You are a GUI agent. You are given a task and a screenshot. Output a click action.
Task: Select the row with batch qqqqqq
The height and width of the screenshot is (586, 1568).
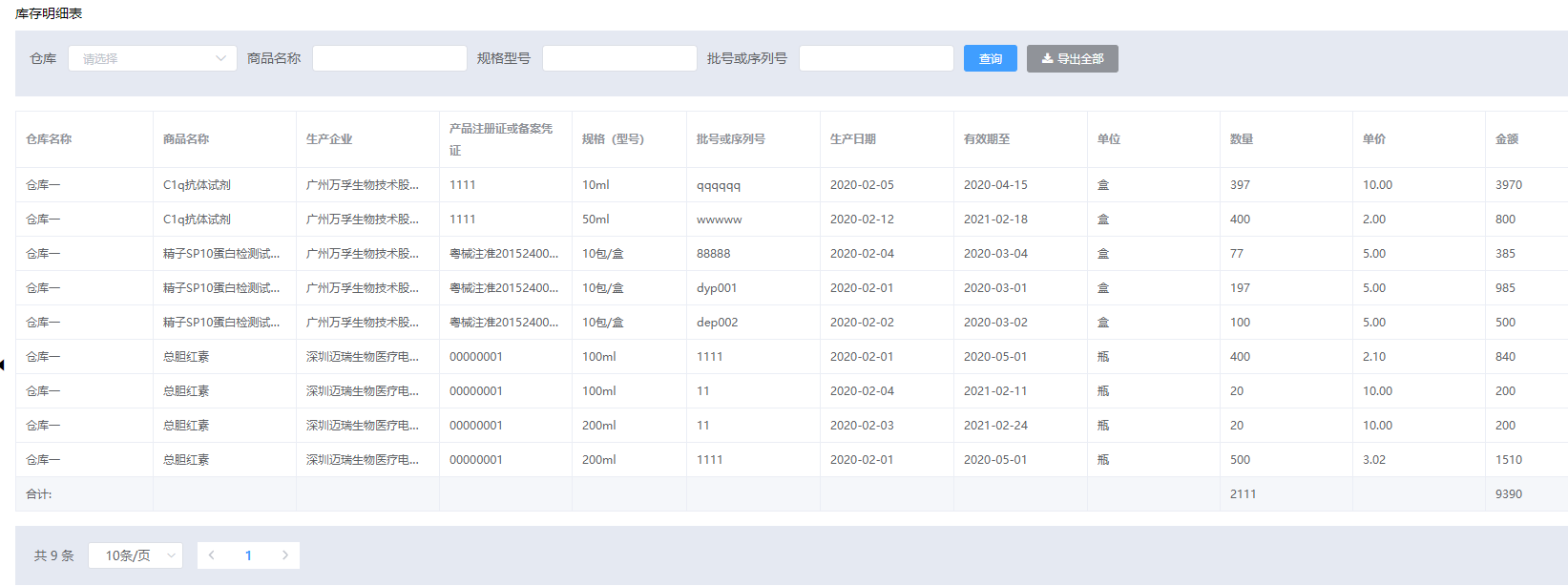[718, 185]
